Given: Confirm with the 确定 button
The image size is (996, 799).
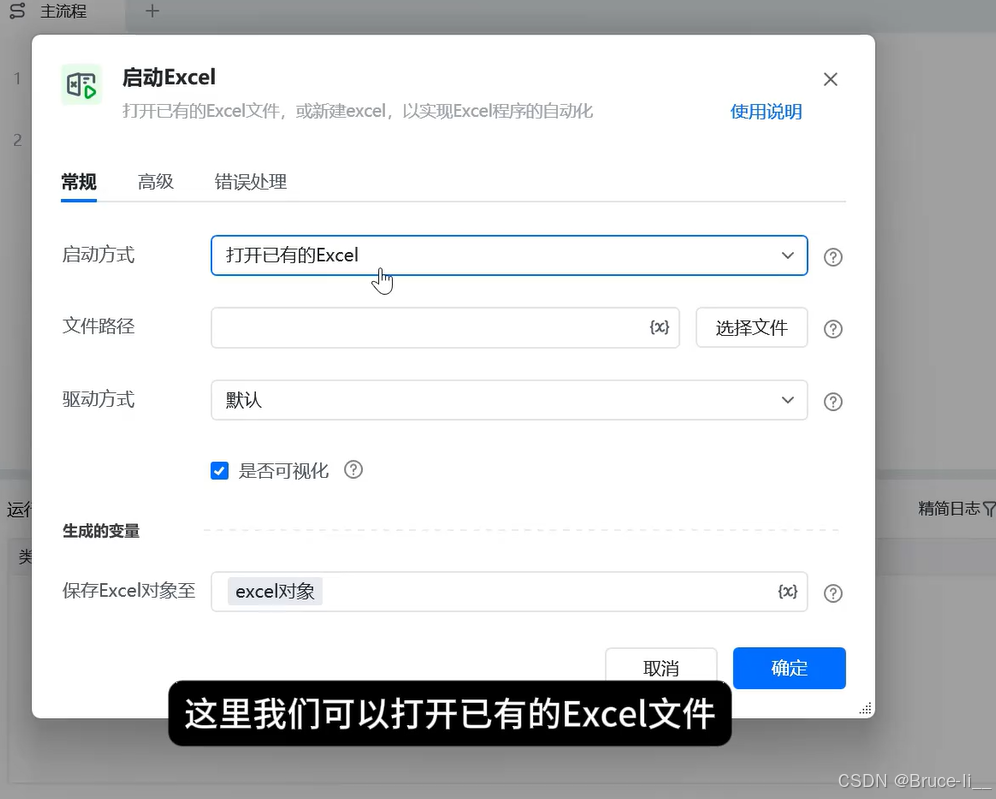Looking at the screenshot, I should coord(789,668).
